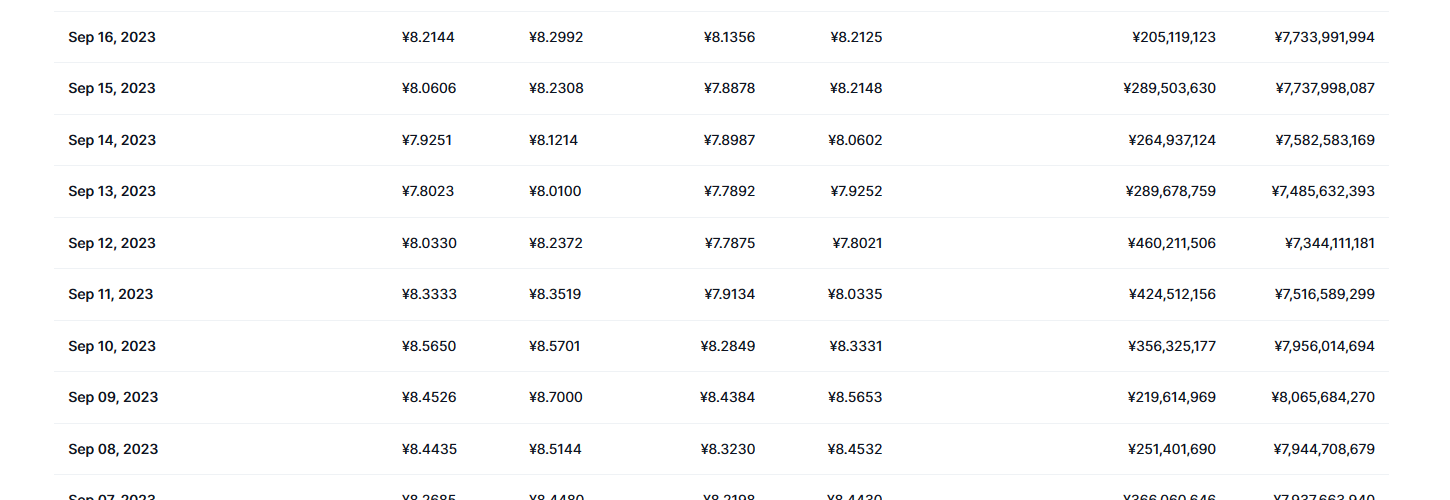
Task: Click market cap ¥7,344,111,181 value
Action: click(x=1330, y=243)
